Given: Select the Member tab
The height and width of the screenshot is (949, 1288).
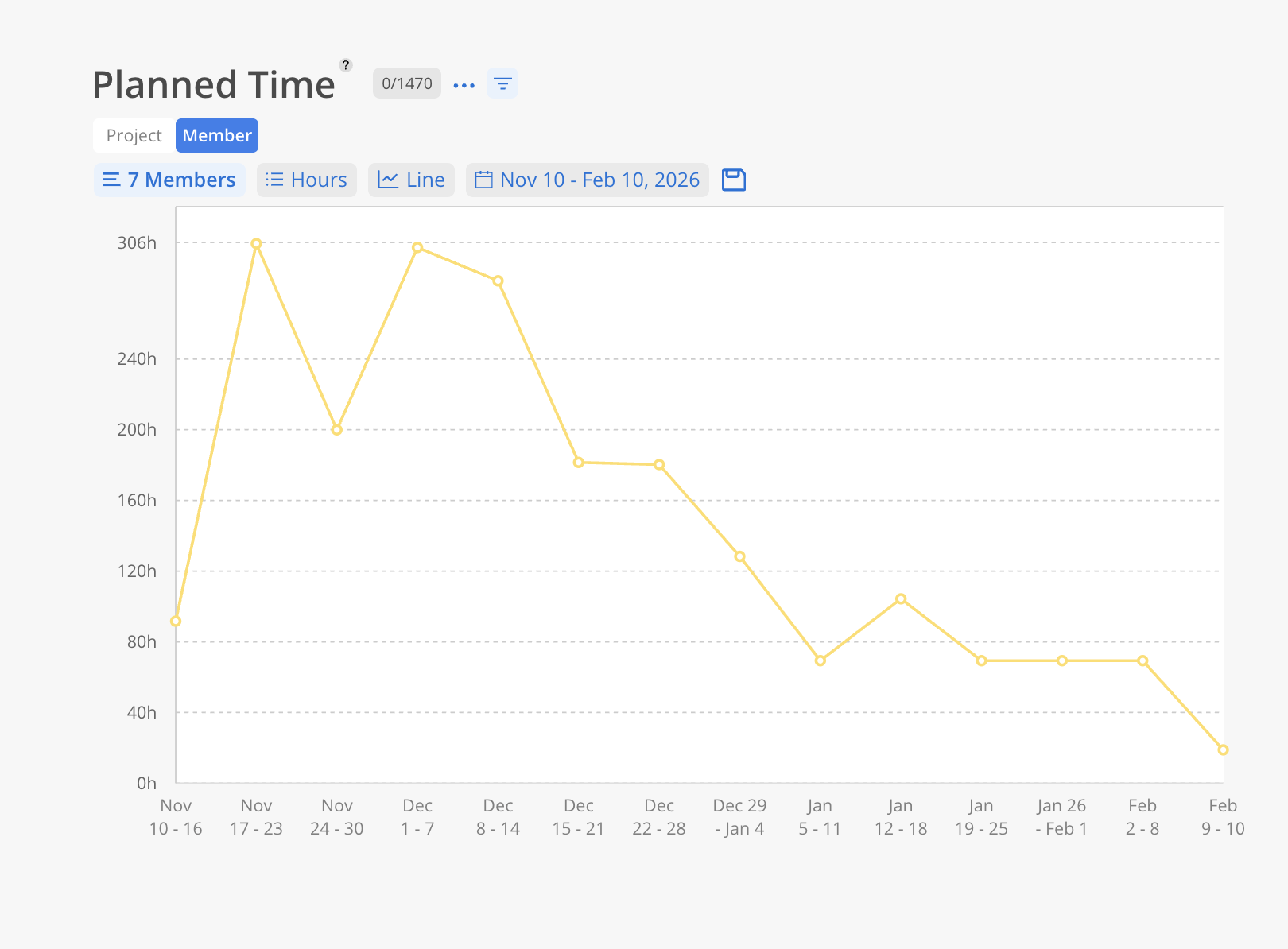Looking at the screenshot, I should (217, 135).
